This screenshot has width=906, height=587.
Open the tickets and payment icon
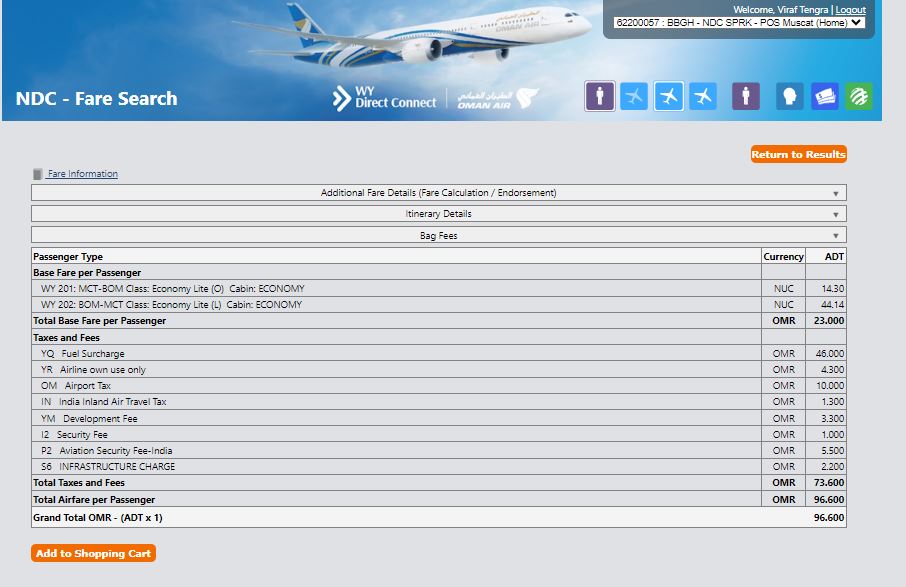[824, 96]
